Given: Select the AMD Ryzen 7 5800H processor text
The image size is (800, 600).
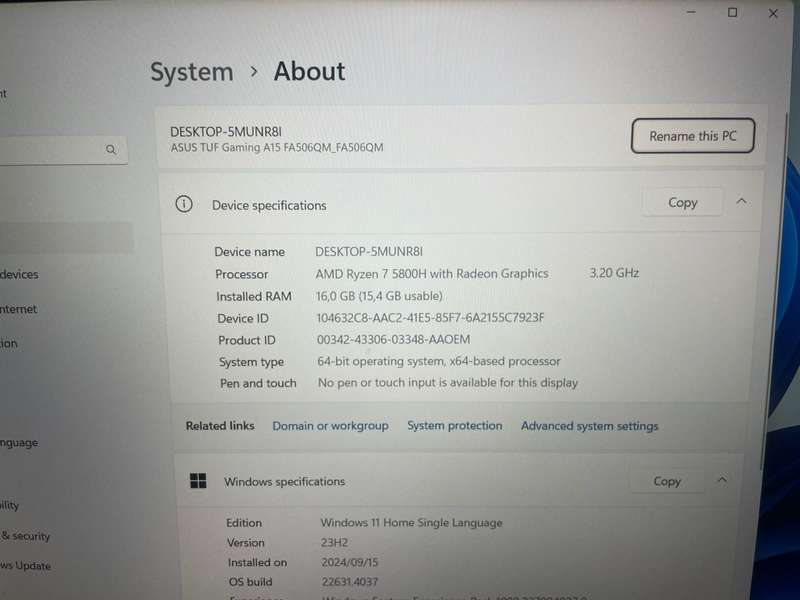Looking at the screenshot, I should pos(432,274).
